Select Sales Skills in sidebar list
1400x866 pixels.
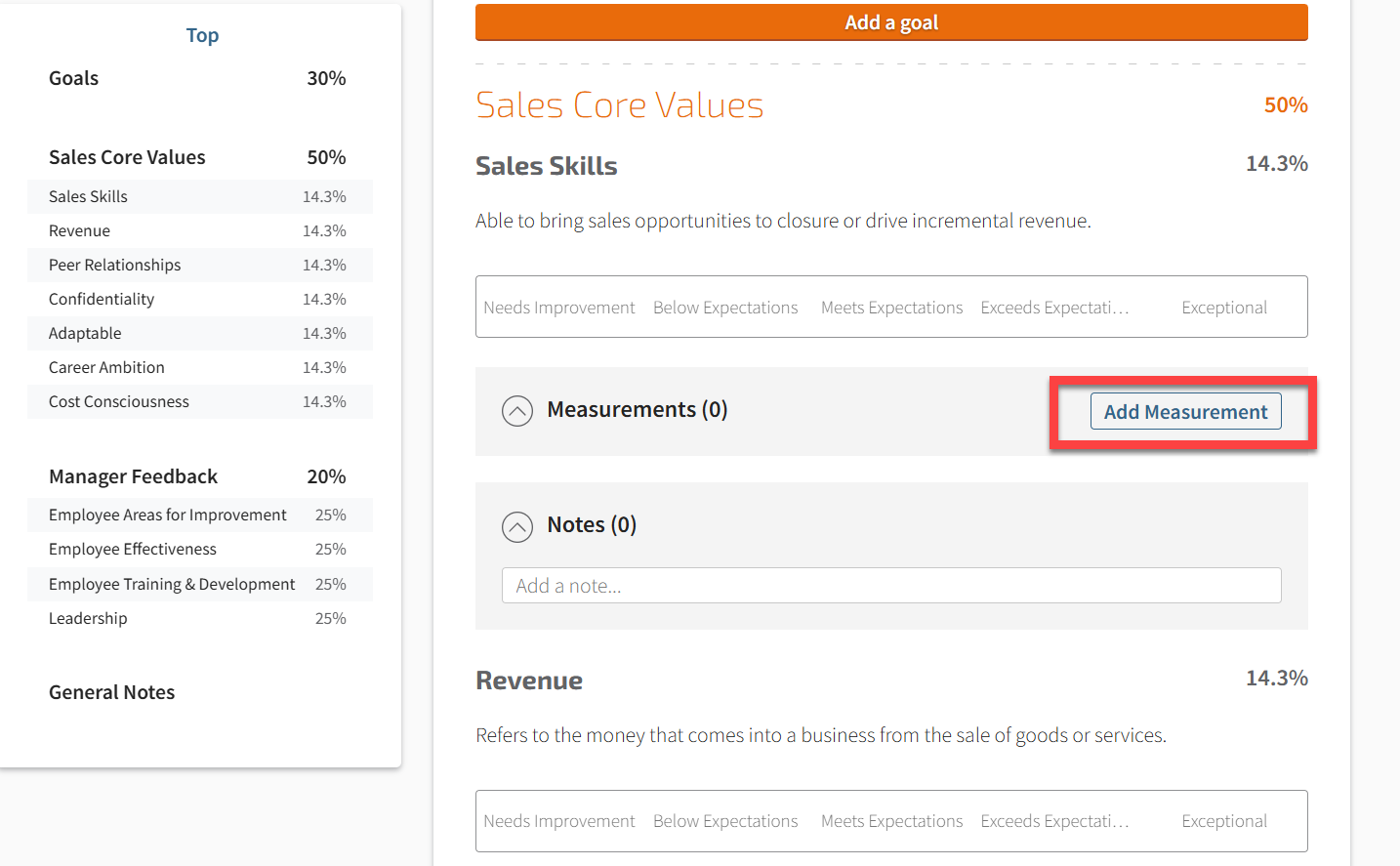pyautogui.click(x=200, y=196)
